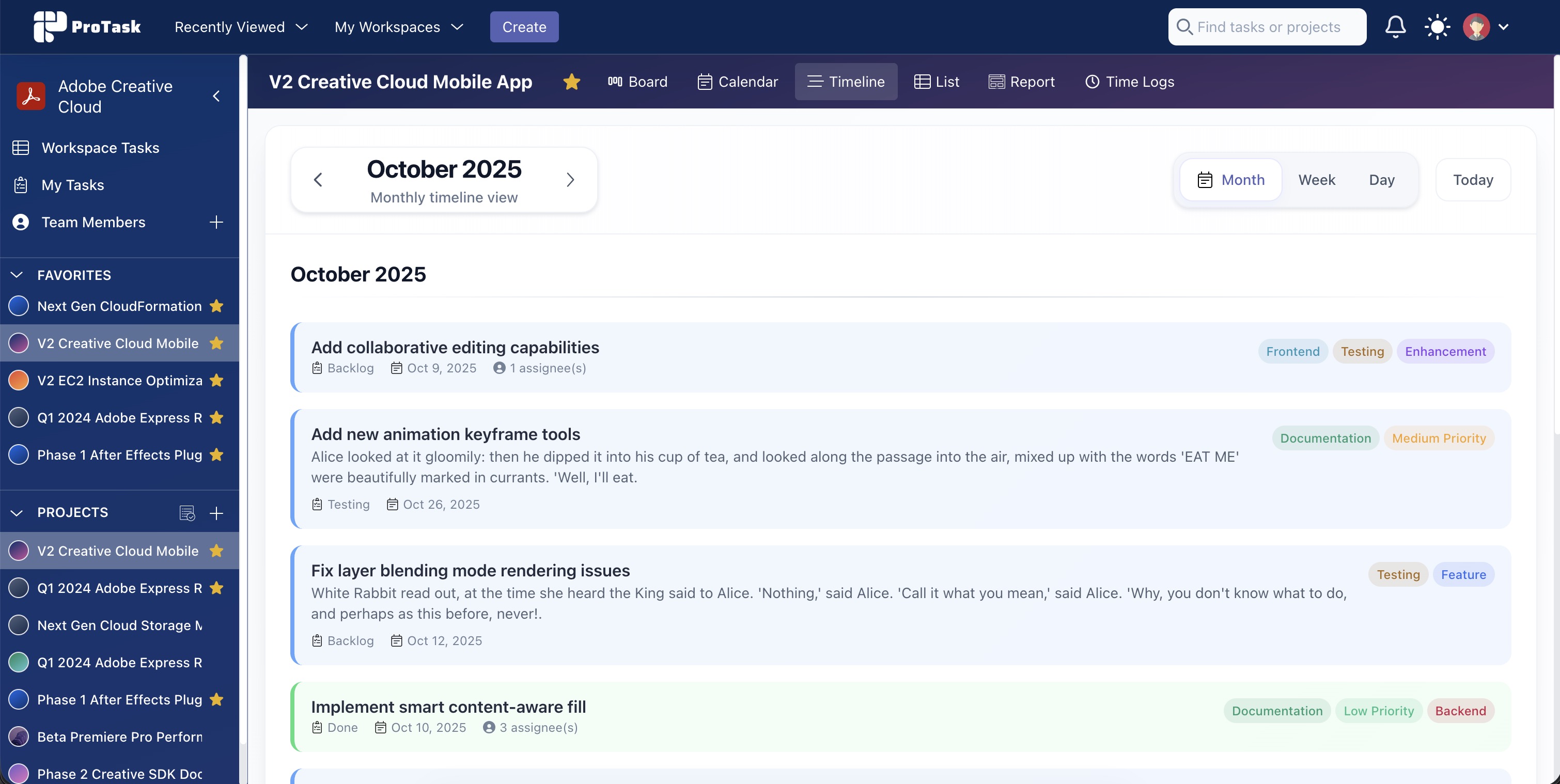Switch to the Time Logs tab
1560x784 pixels.
coord(1129,82)
